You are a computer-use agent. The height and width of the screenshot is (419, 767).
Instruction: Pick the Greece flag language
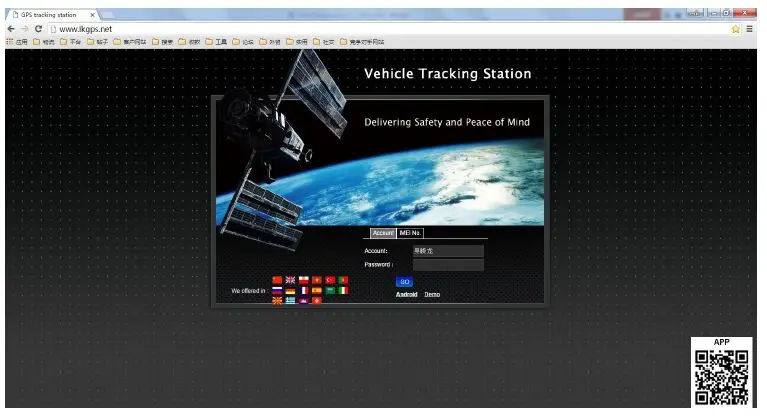(291, 300)
